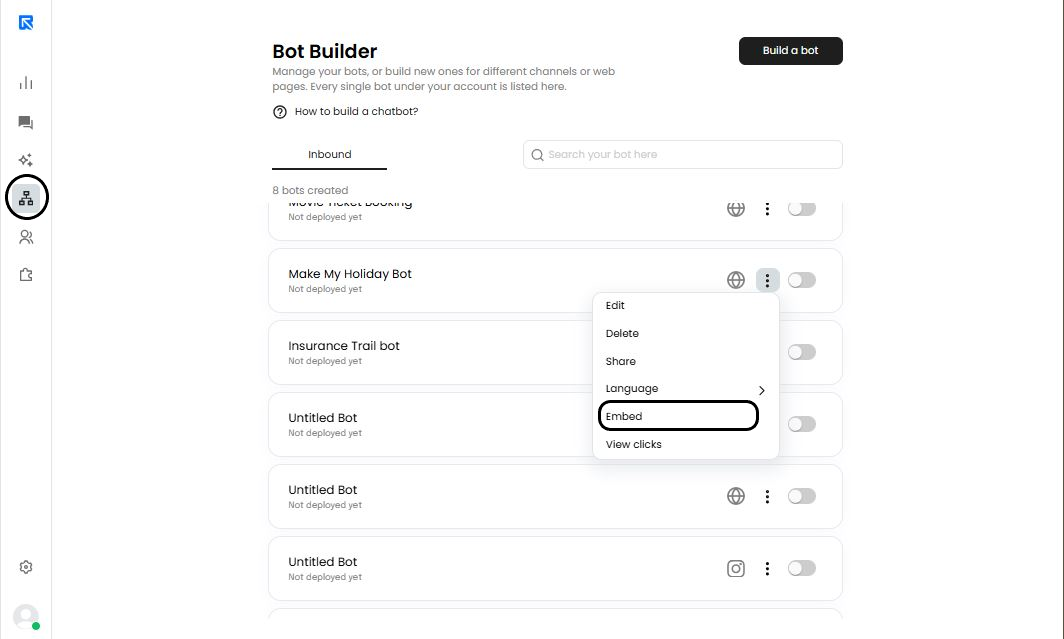The height and width of the screenshot is (639, 1064).
Task: Choose Delete in the bot options menu
Action: point(622,333)
